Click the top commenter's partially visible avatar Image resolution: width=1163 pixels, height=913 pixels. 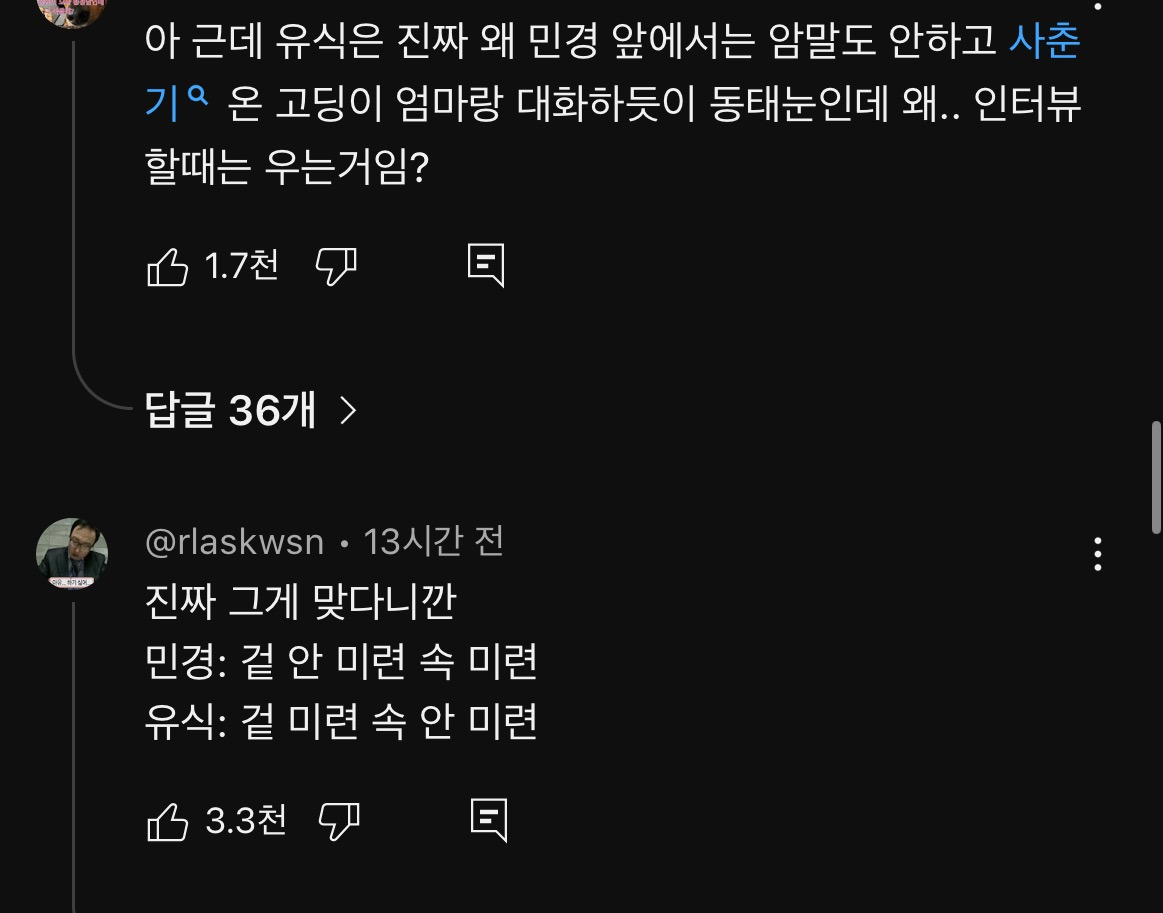pos(70,10)
